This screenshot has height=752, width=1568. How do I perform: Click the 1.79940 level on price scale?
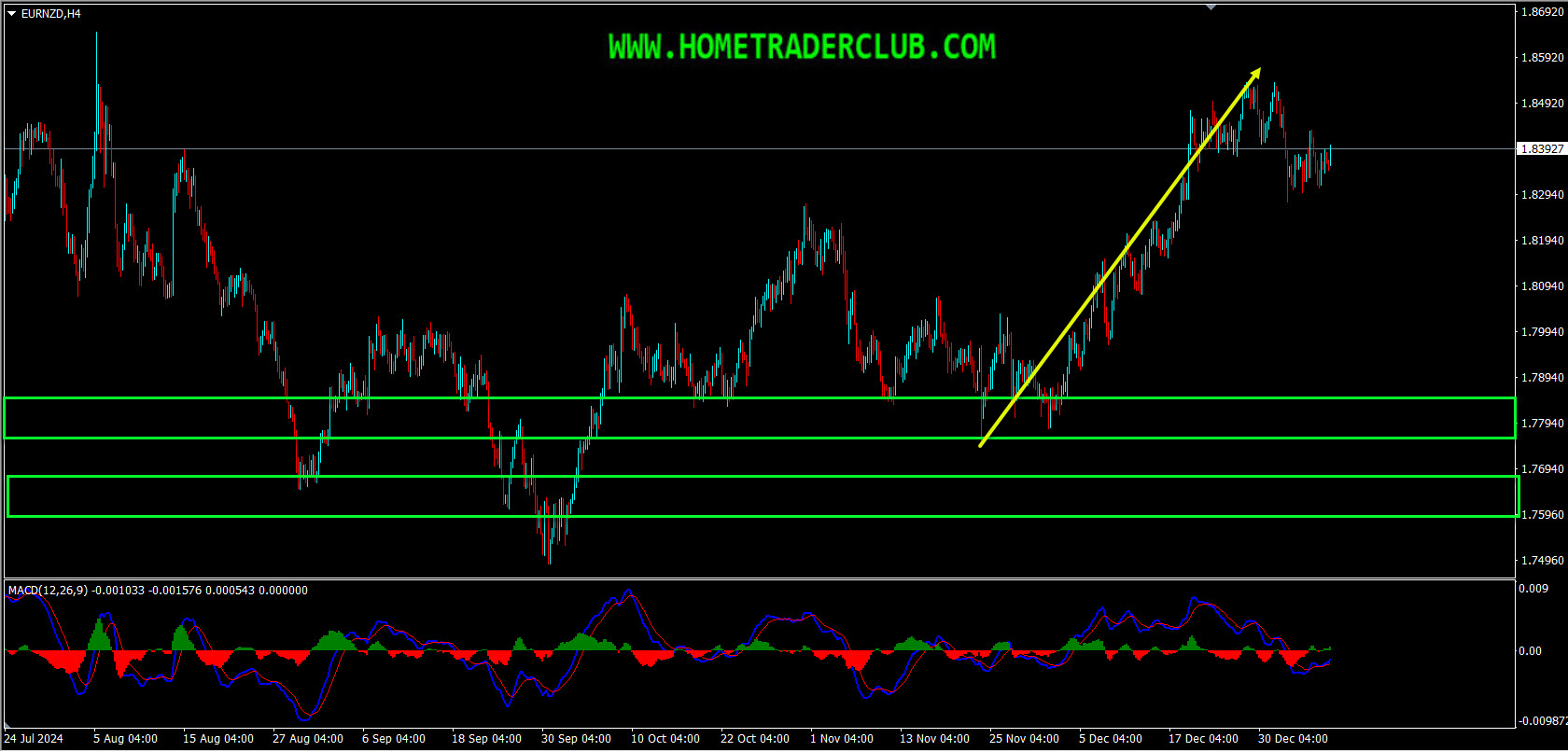(x=1542, y=332)
